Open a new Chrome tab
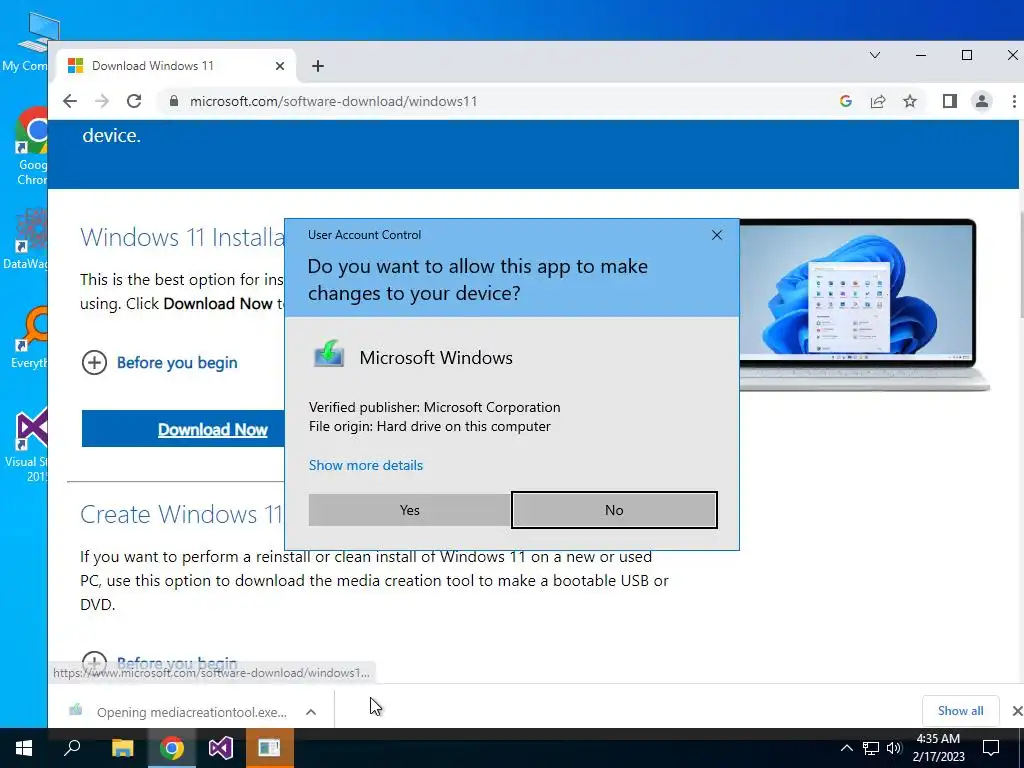Screen dimensions: 1024x768 point(317,66)
